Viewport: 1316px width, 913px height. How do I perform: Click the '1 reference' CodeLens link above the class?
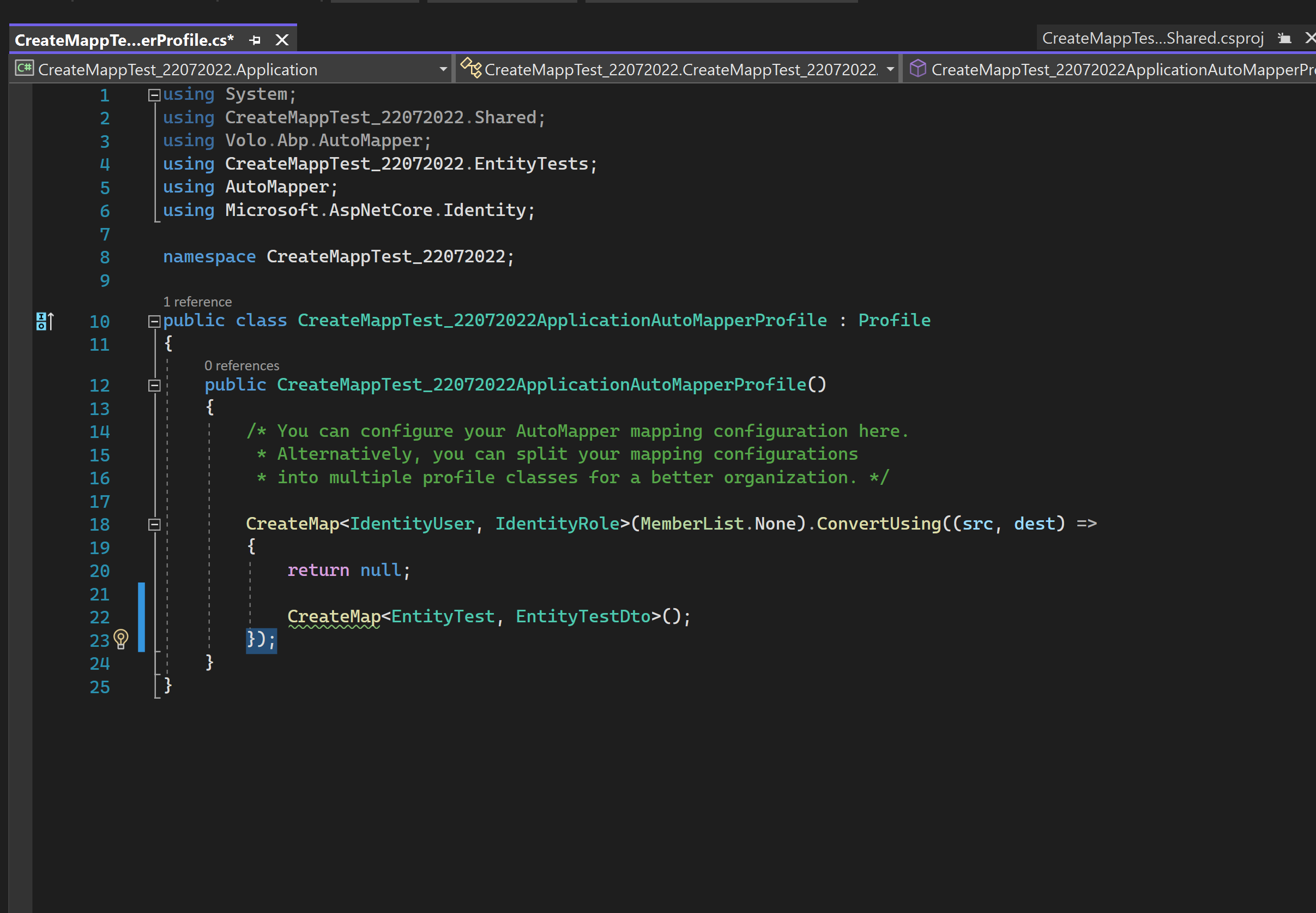tap(197, 302)
